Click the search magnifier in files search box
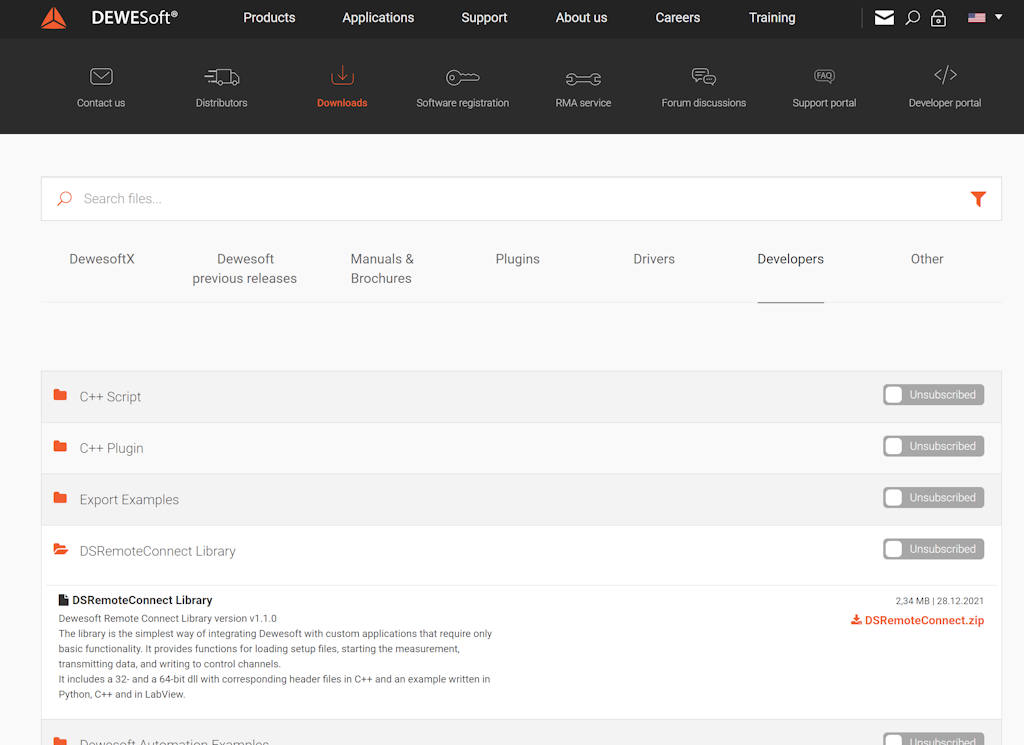This screenshot has height=745, width=1024. coord(64,198)
